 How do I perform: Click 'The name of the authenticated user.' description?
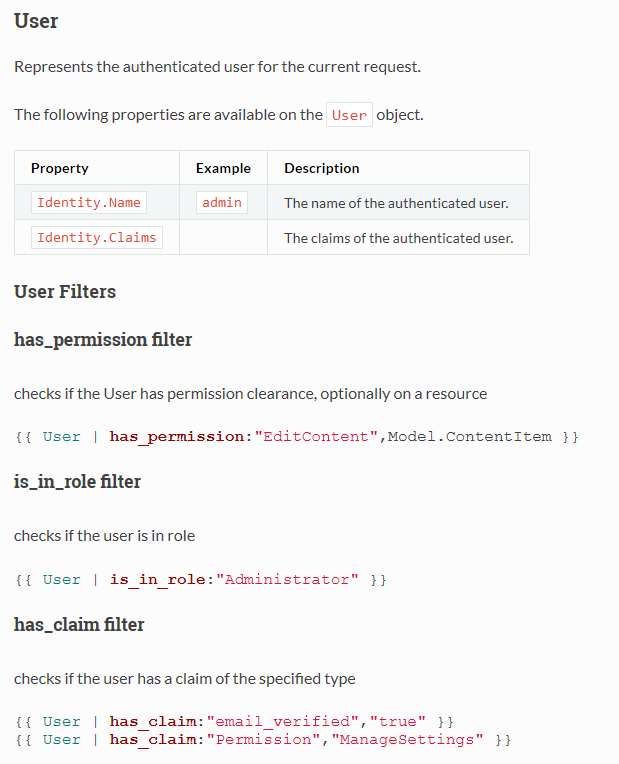click(x=396, y=203)
